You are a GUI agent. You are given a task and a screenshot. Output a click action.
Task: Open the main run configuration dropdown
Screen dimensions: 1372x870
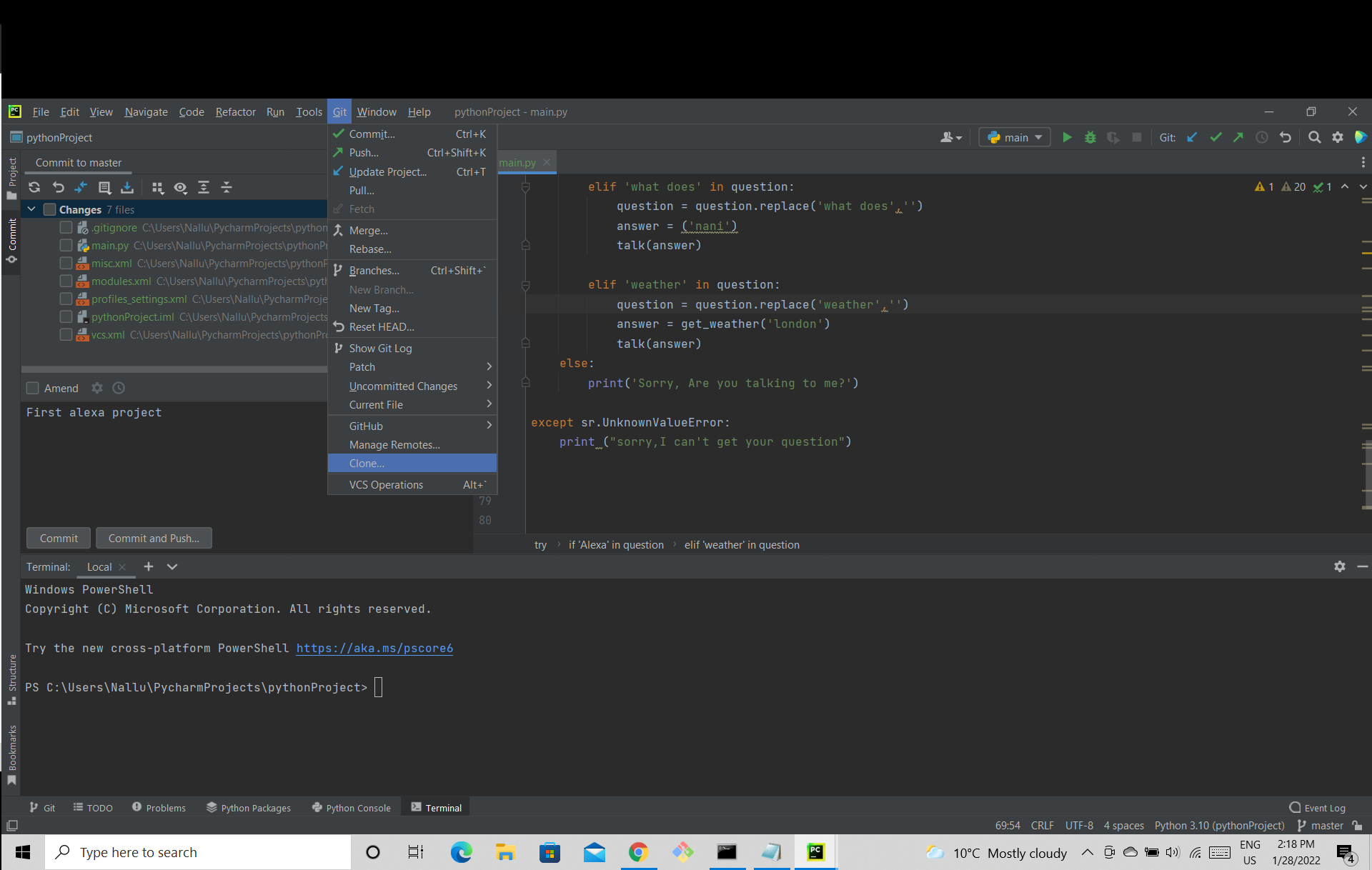1015,137
